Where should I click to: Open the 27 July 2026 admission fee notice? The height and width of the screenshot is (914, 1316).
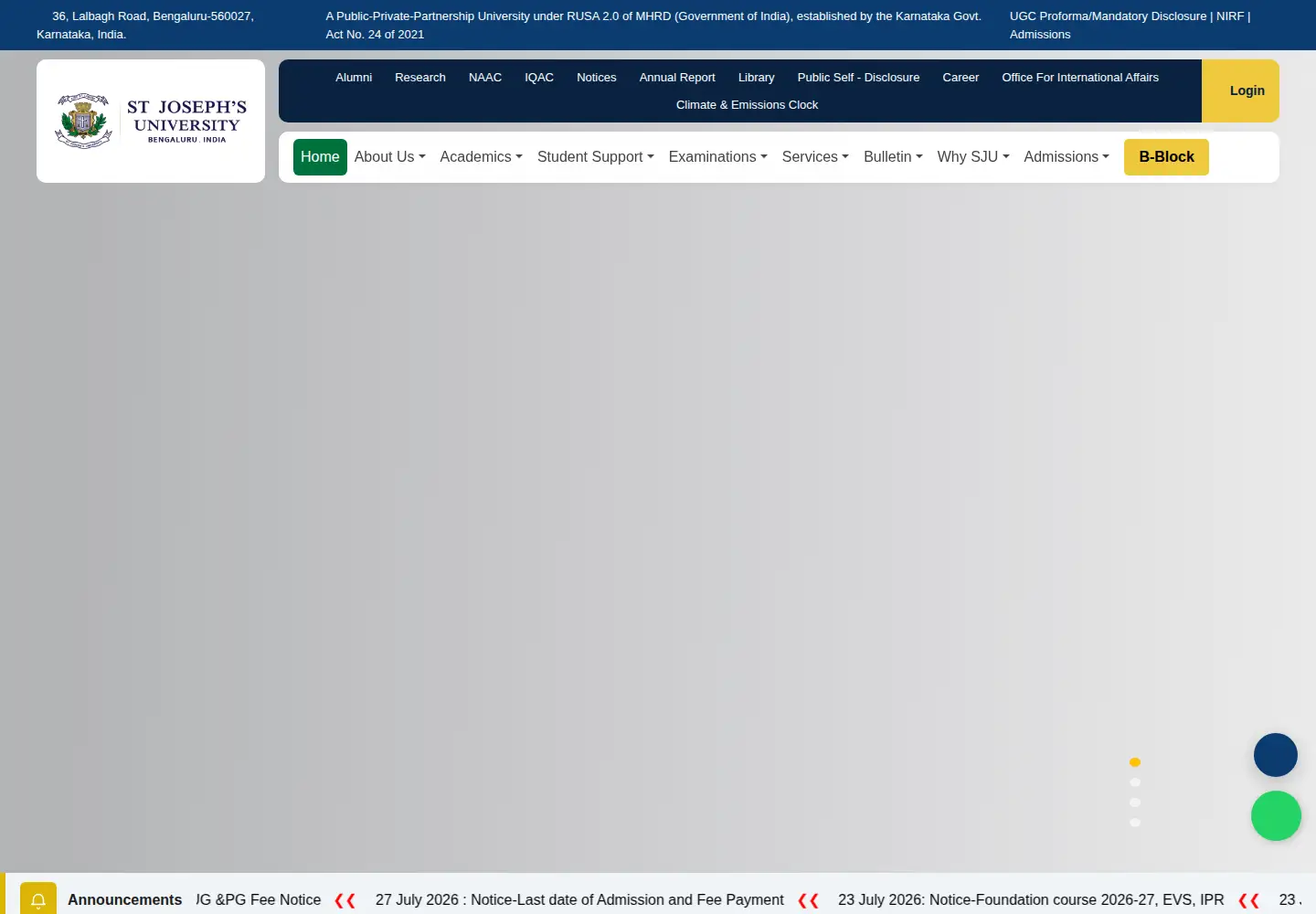tap(579, 900)
